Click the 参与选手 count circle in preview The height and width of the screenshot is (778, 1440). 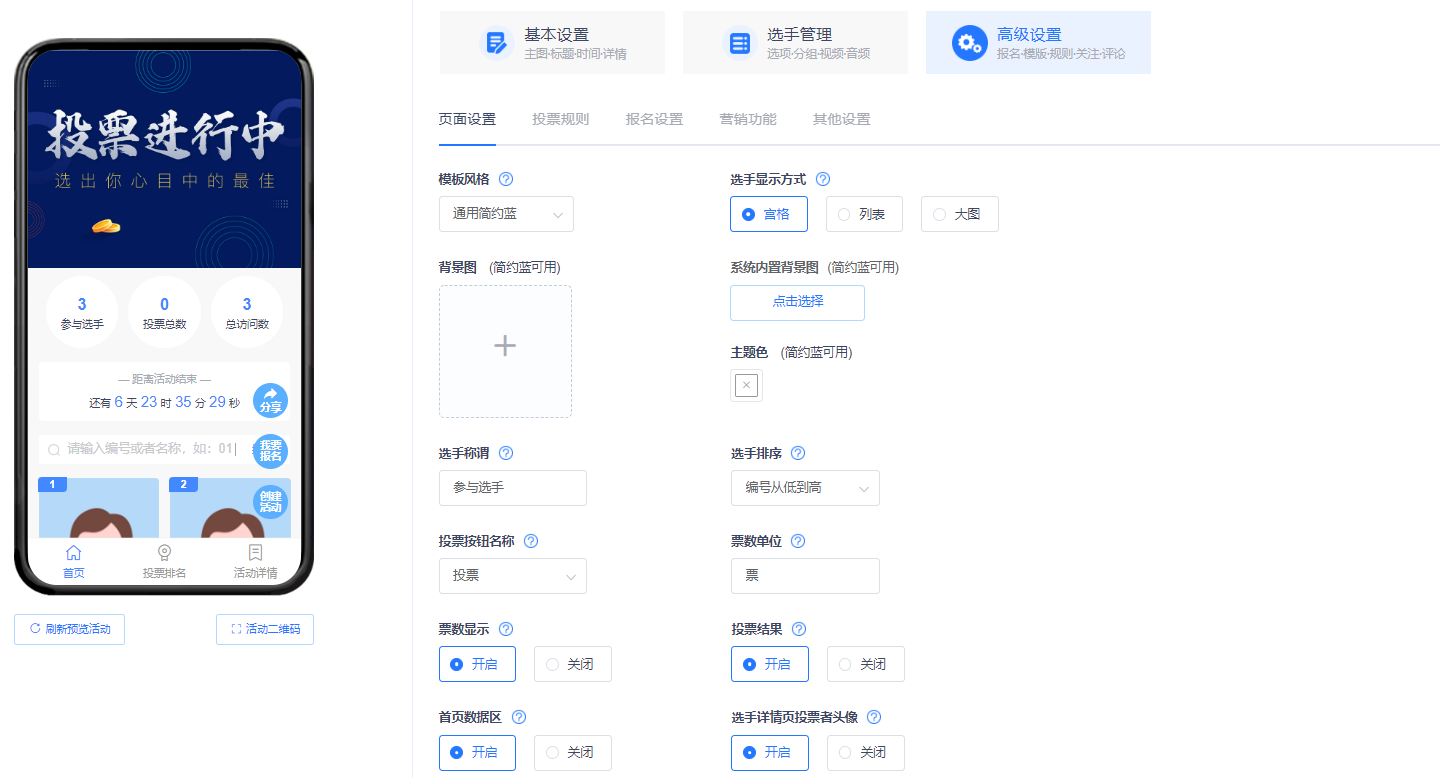(x=82, y=312)
